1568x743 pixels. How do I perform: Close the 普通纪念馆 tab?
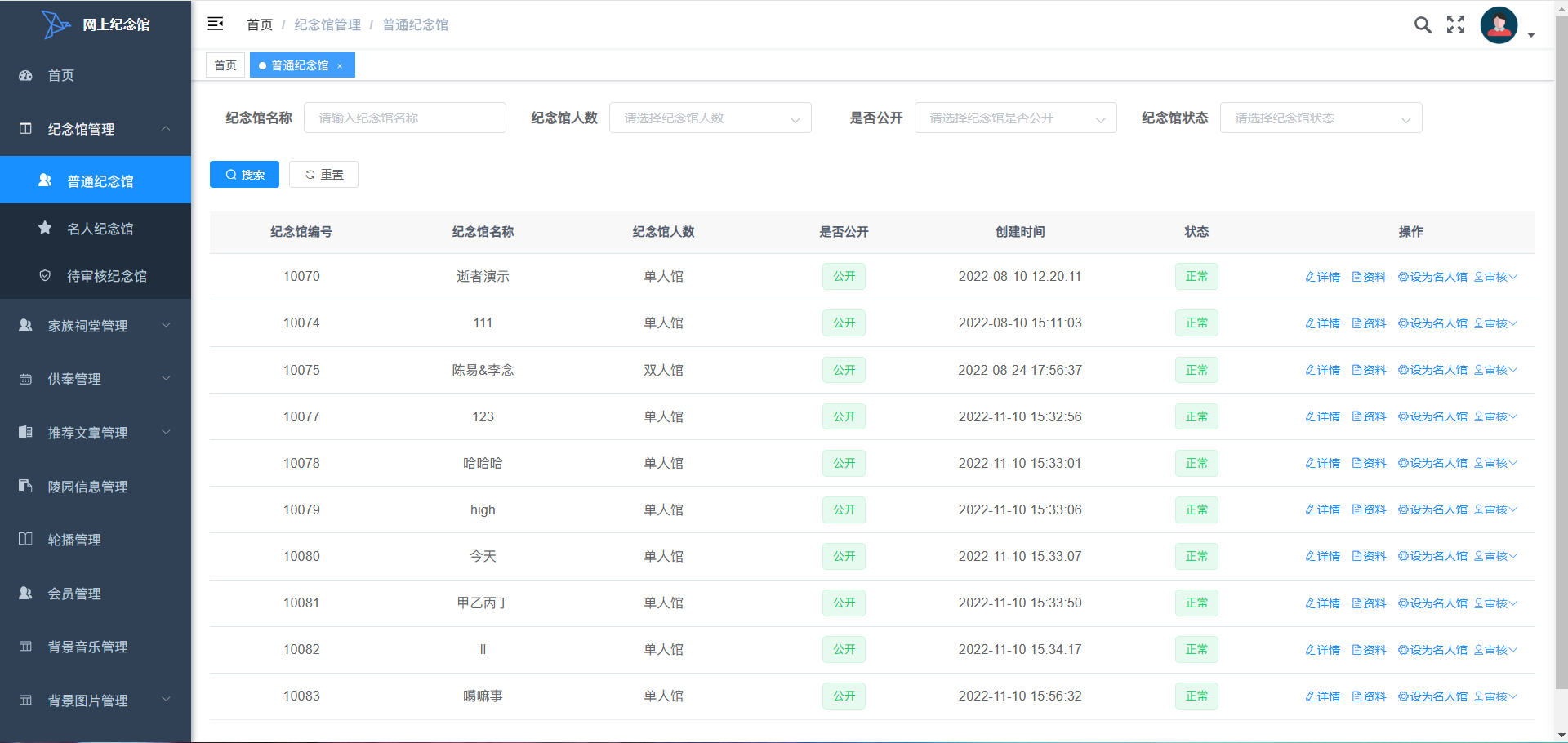tap(340, 66)
